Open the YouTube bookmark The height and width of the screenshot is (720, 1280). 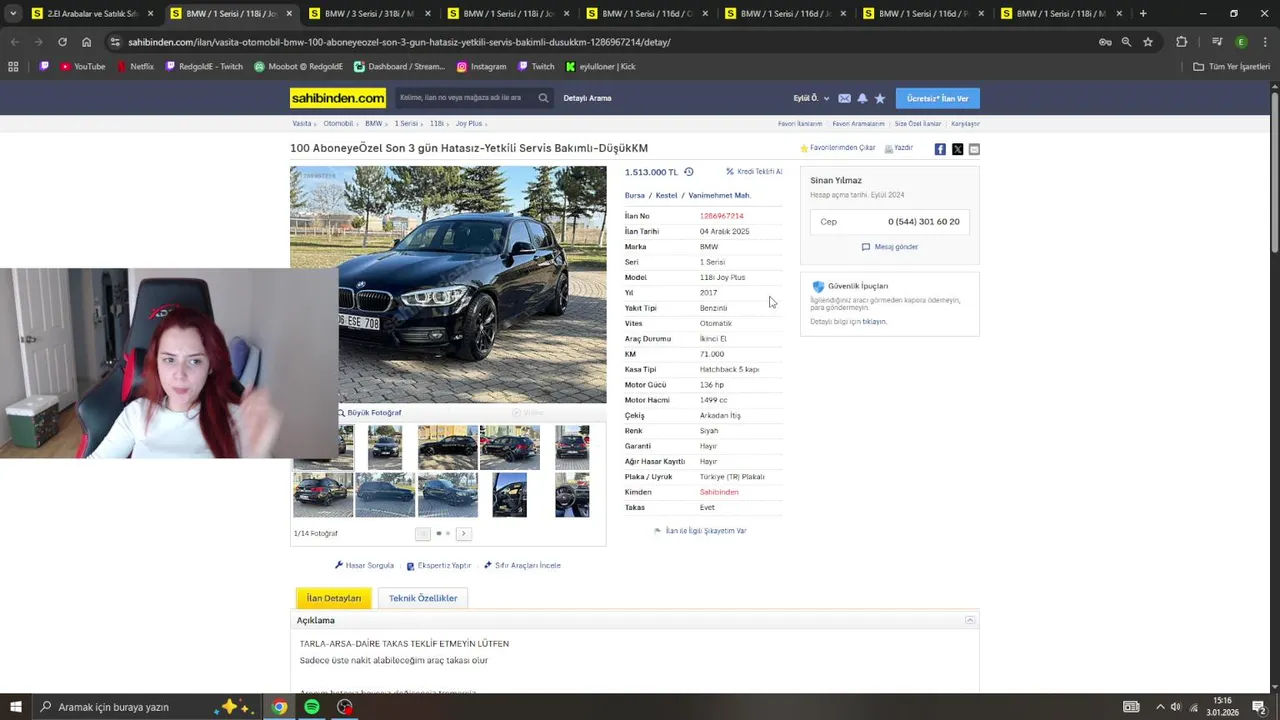82,67
